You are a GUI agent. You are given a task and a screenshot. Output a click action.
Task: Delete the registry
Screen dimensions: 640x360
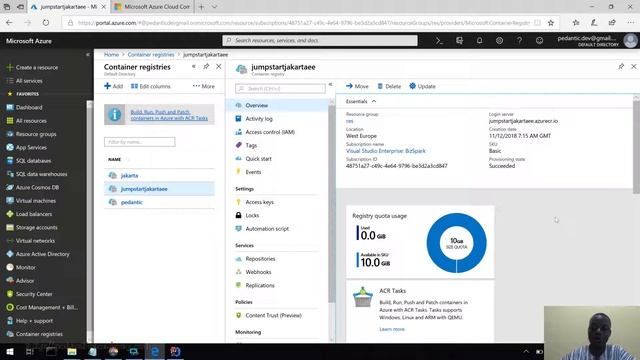[389, 86]
